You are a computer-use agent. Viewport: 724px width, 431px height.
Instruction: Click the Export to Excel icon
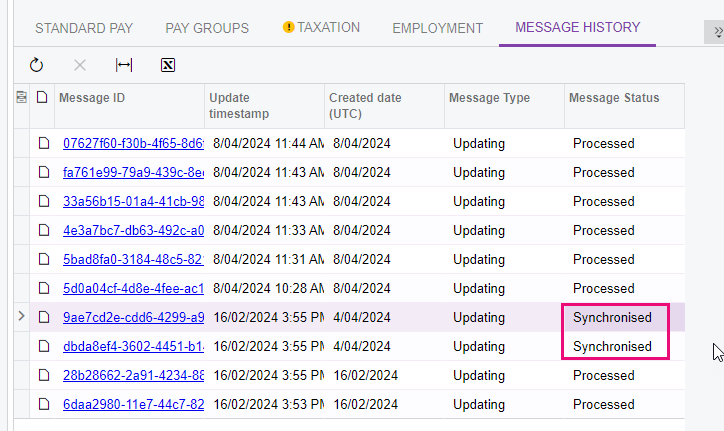coord(168,66)
